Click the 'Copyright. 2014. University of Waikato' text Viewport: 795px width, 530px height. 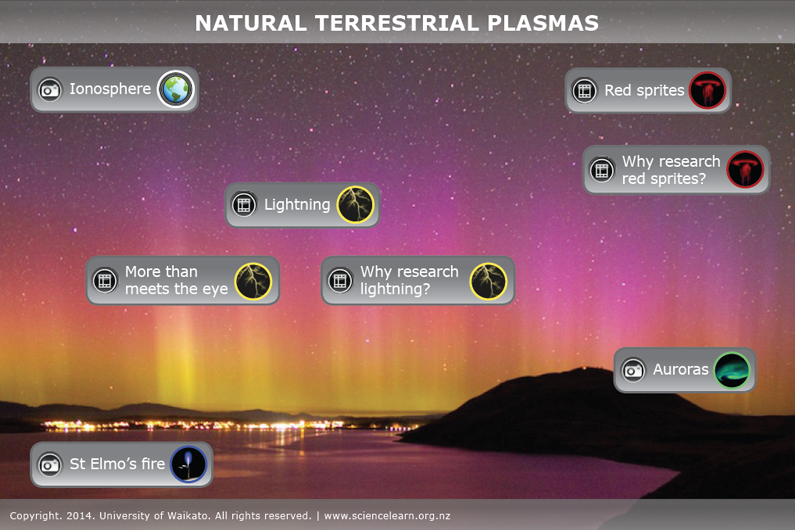pos(109,516)
